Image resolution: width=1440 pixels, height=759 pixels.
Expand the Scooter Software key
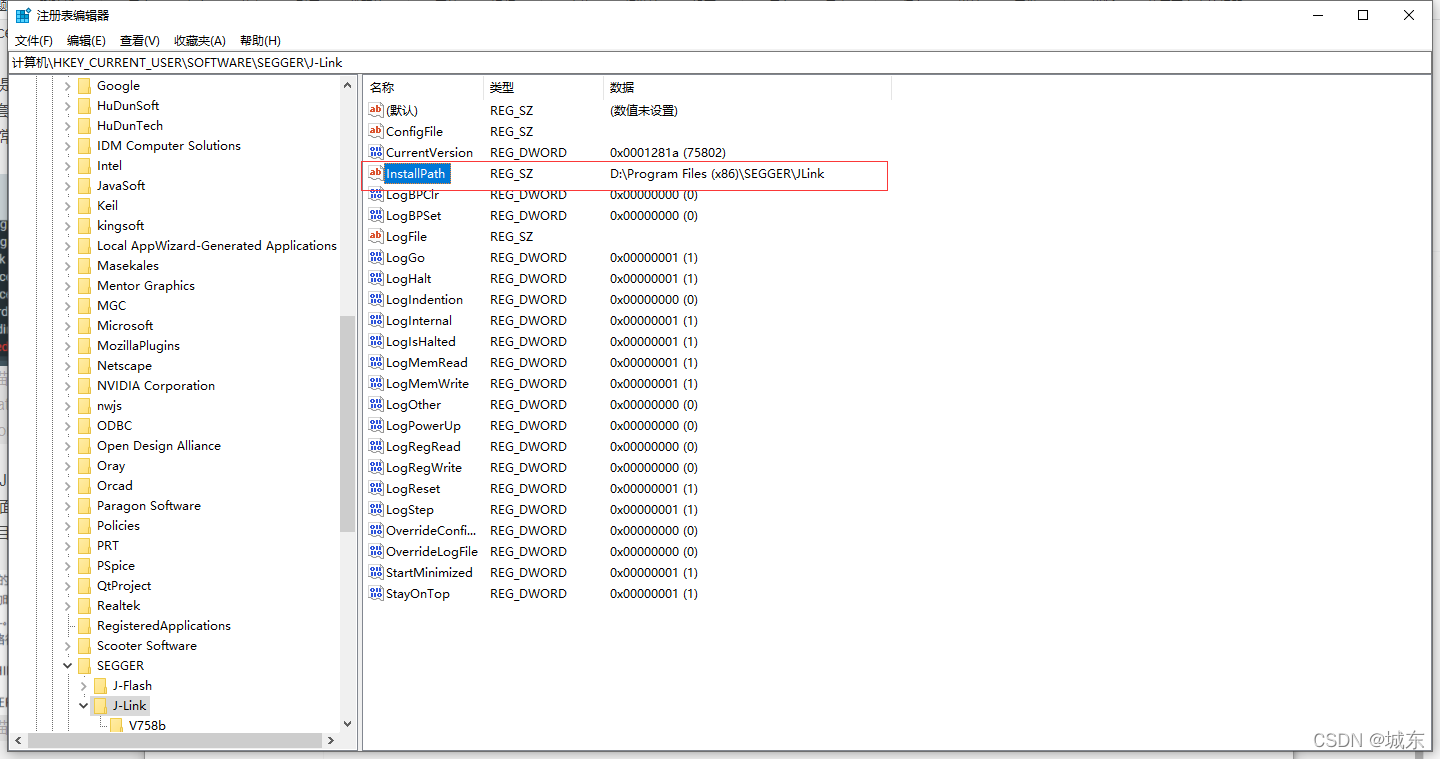pos(68,645)
